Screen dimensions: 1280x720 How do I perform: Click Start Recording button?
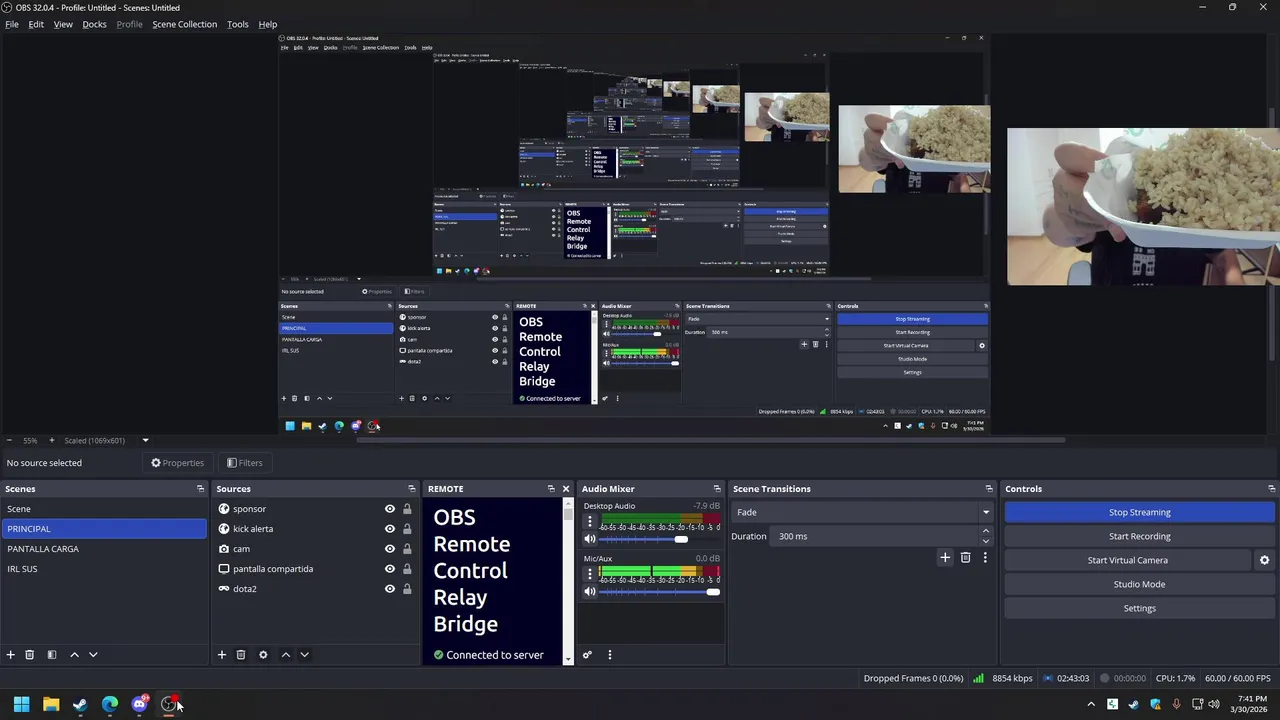pyautogui.click(x=1139, y=536)
